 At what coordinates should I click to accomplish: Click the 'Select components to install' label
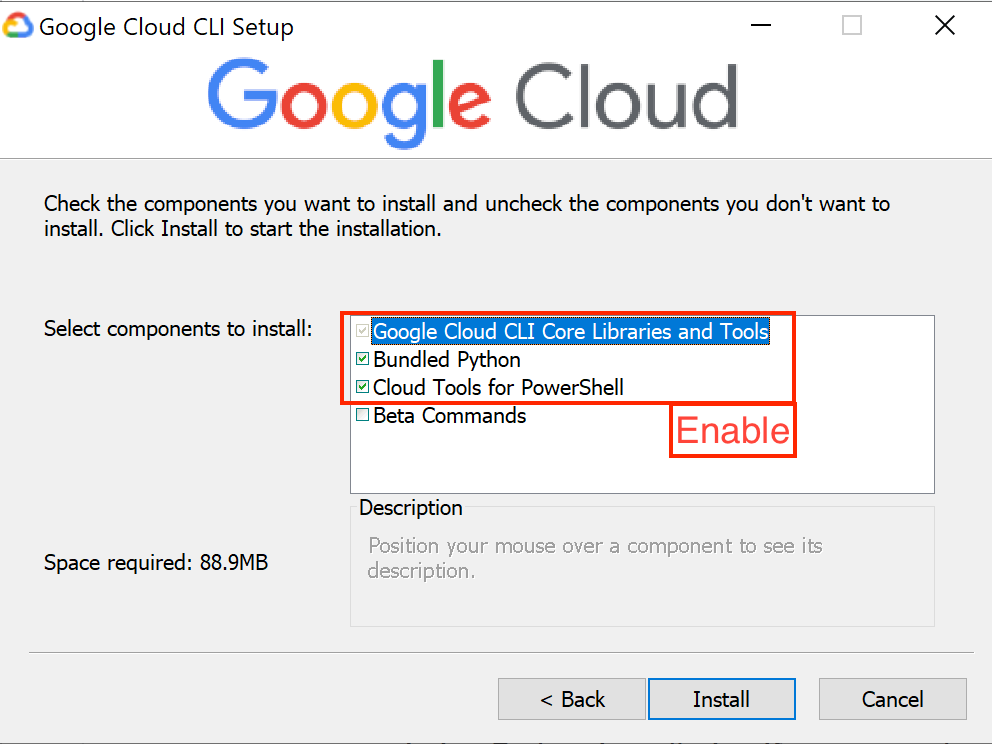178,328
